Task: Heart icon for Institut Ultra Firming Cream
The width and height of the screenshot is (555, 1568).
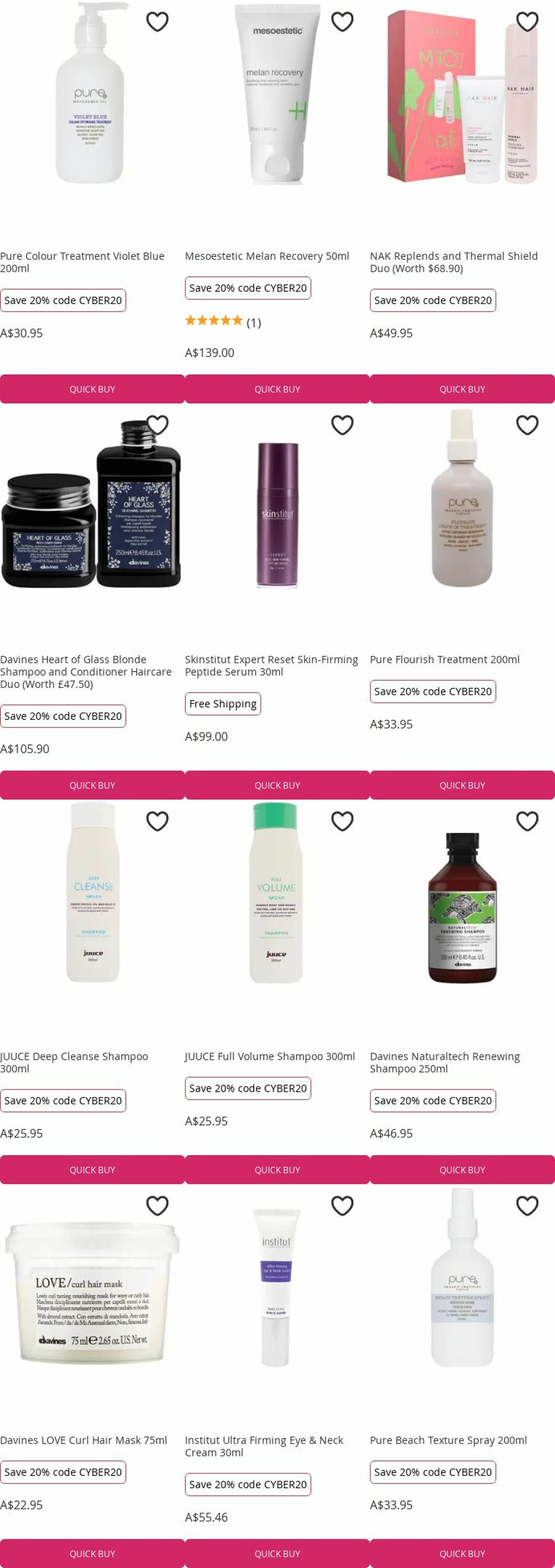Action: point(342,1205)
